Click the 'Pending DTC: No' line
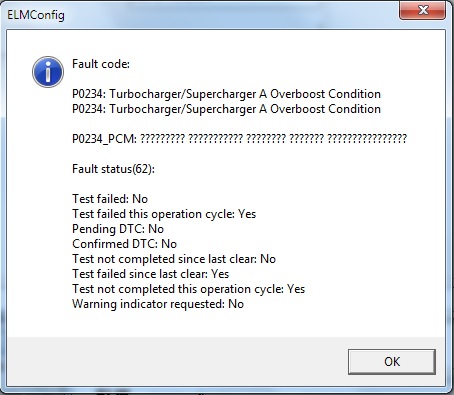The height and width of the screenshot is (395, 454). point(118,229)
